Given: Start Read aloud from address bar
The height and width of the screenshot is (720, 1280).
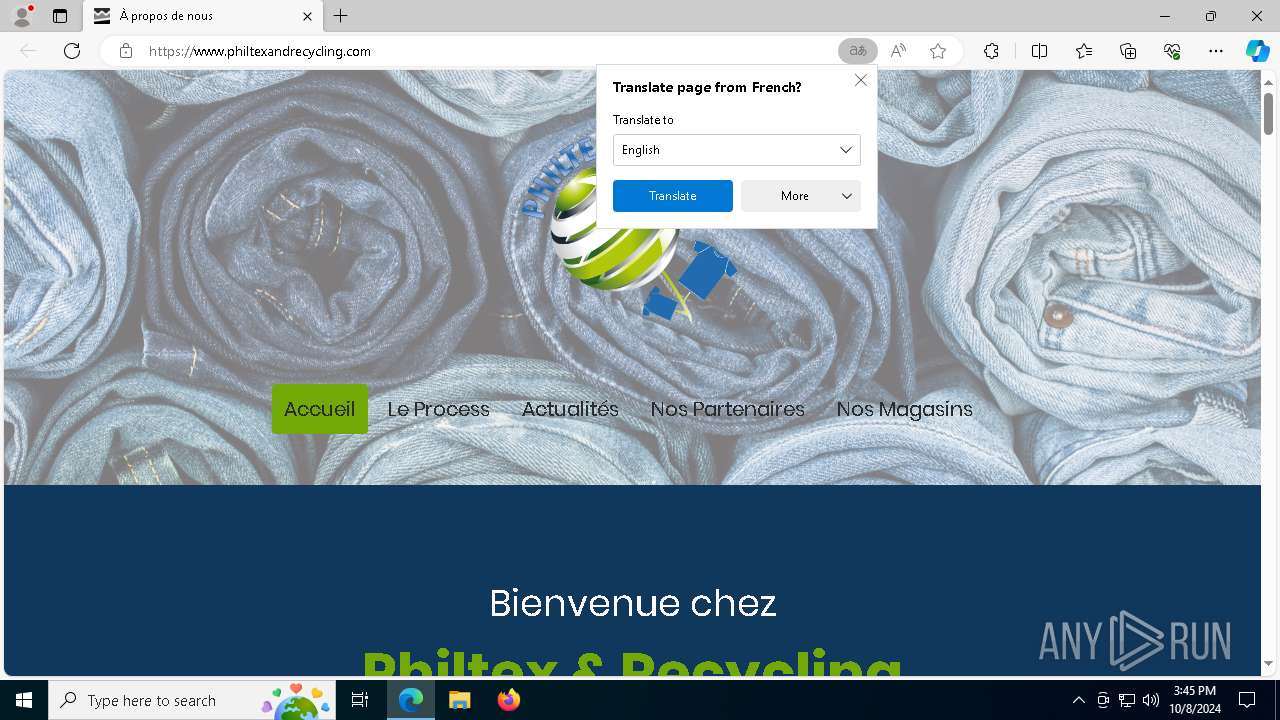Looking at the screenshot, I should 898,51.
